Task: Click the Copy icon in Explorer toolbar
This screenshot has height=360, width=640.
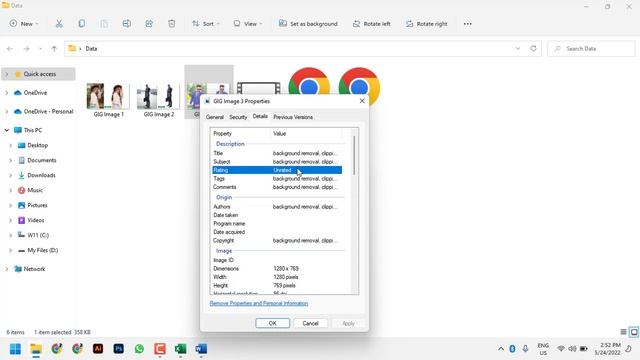Action: point(82,24)
